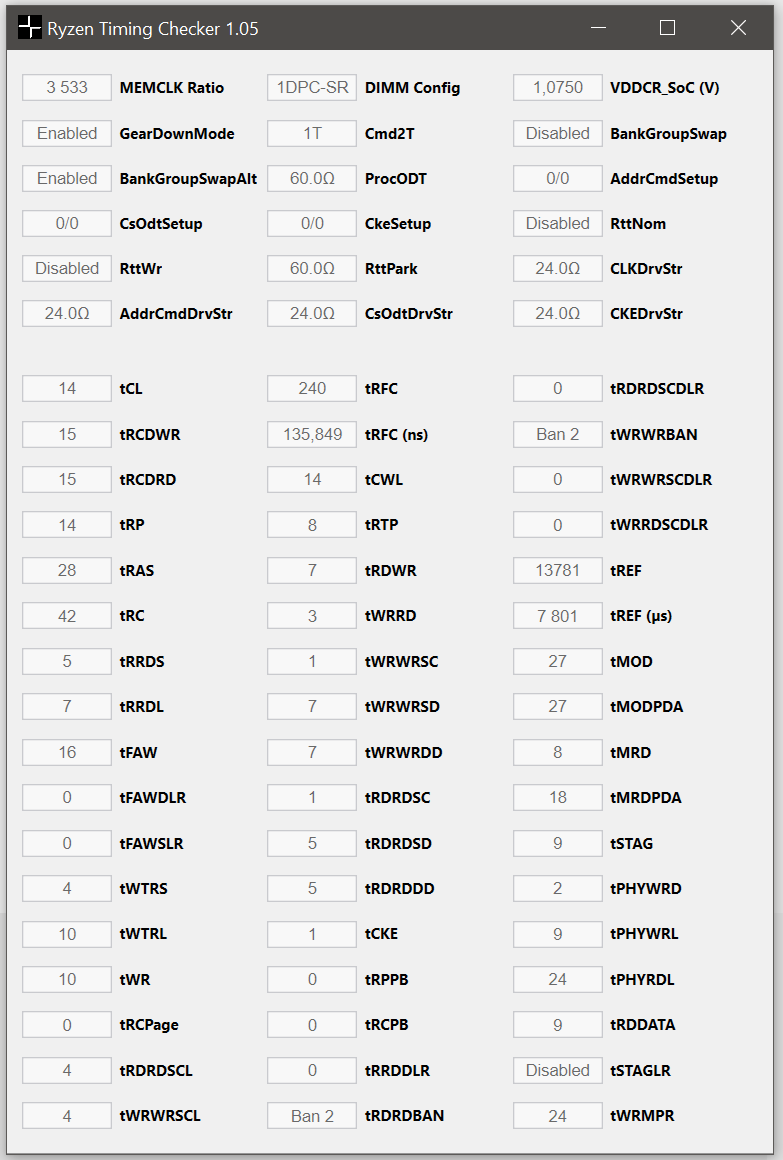
Task: Select the tRC value 42 field
Action: pos(67,616)
